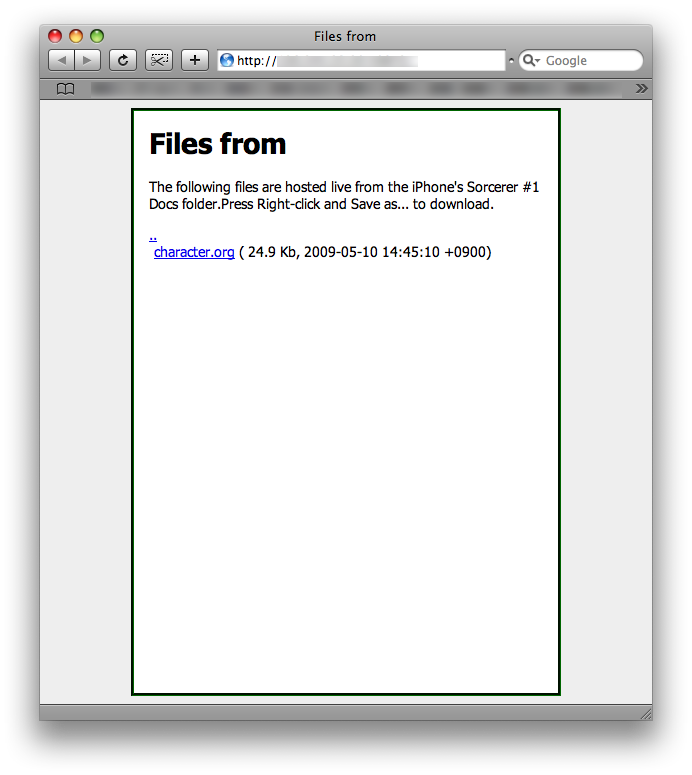Image resolution: width=692 pixels, height=775 pixels.
Task: Zoom the window with green button
Action: click(97, 36)
